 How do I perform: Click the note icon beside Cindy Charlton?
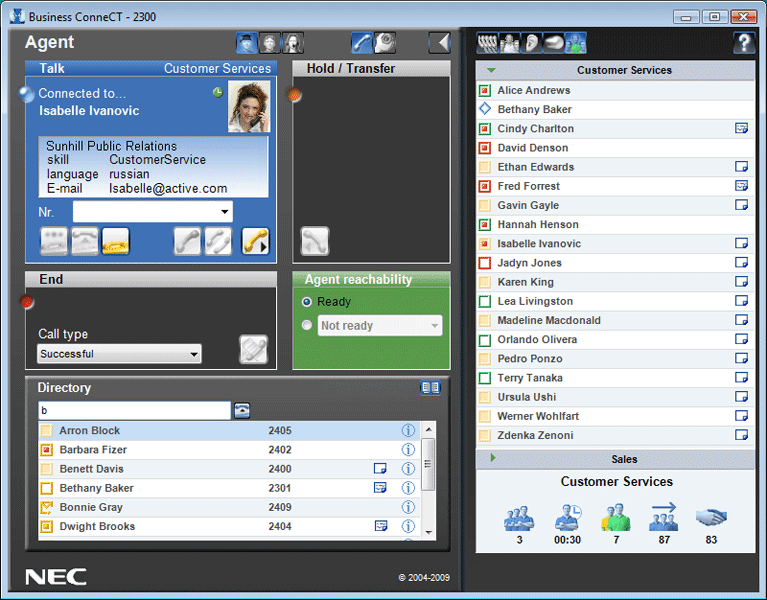click(x=741, y=129)
